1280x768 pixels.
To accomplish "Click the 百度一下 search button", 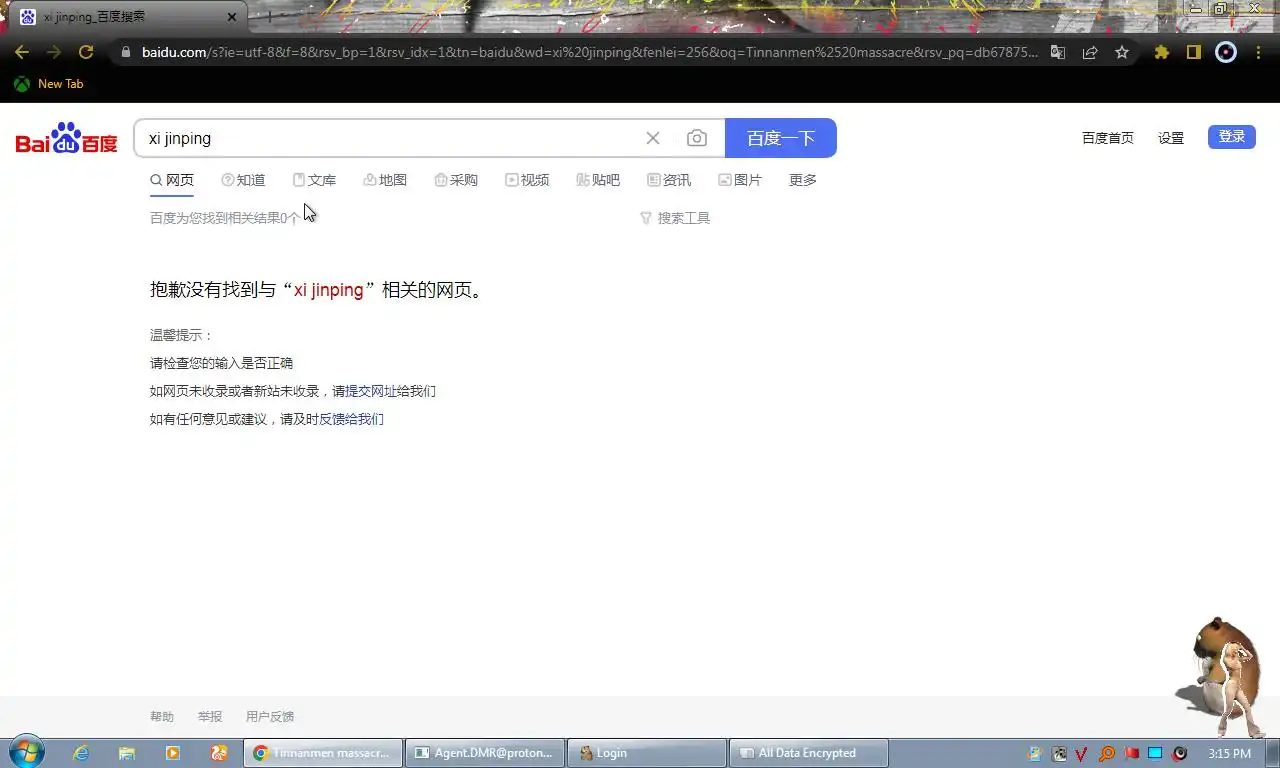I will [x=781, y=138].
